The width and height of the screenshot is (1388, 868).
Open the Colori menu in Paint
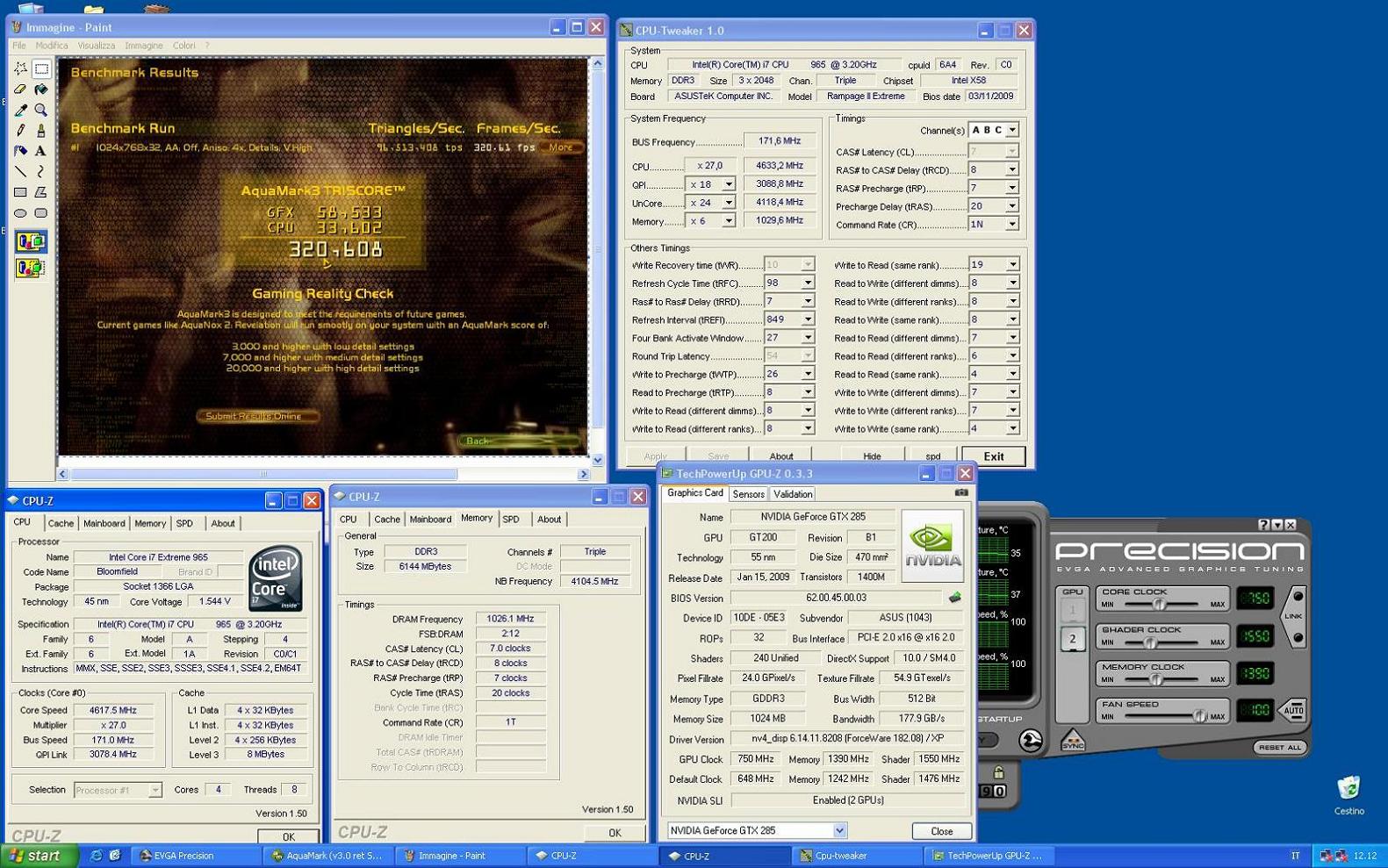tap(183, 46)
